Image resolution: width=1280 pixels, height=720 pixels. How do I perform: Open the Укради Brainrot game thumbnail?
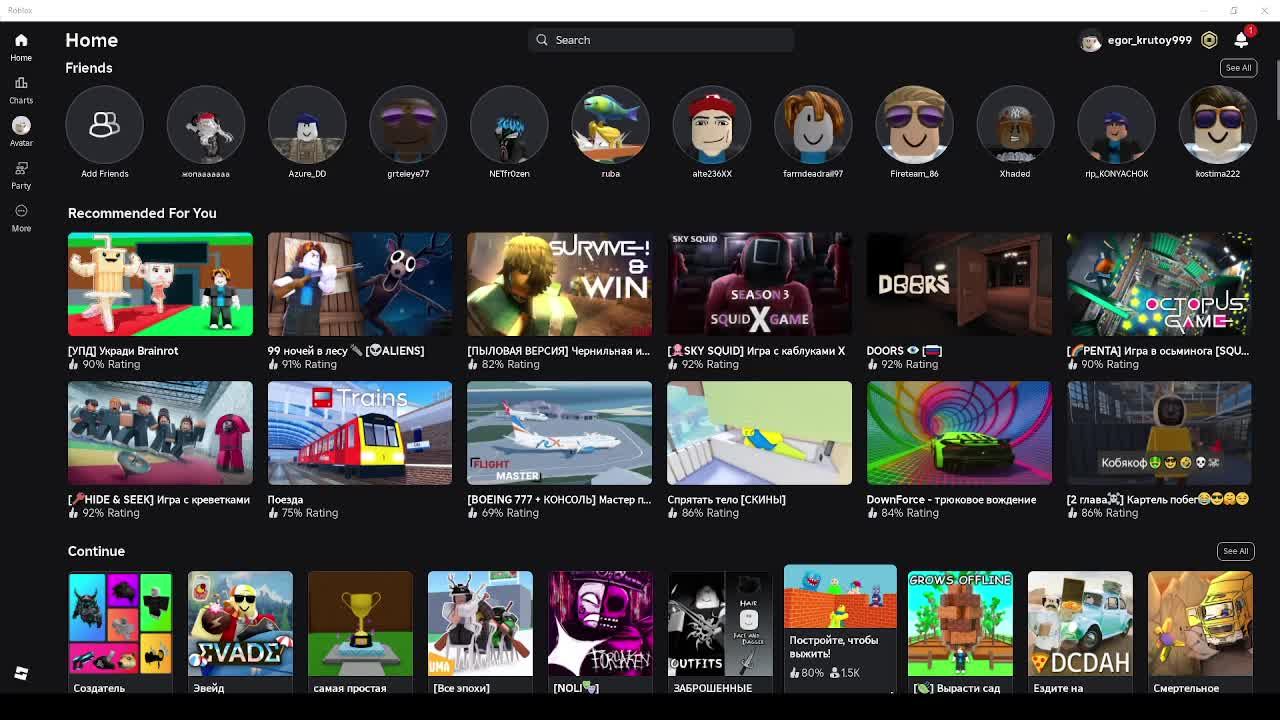click(160, 284)
